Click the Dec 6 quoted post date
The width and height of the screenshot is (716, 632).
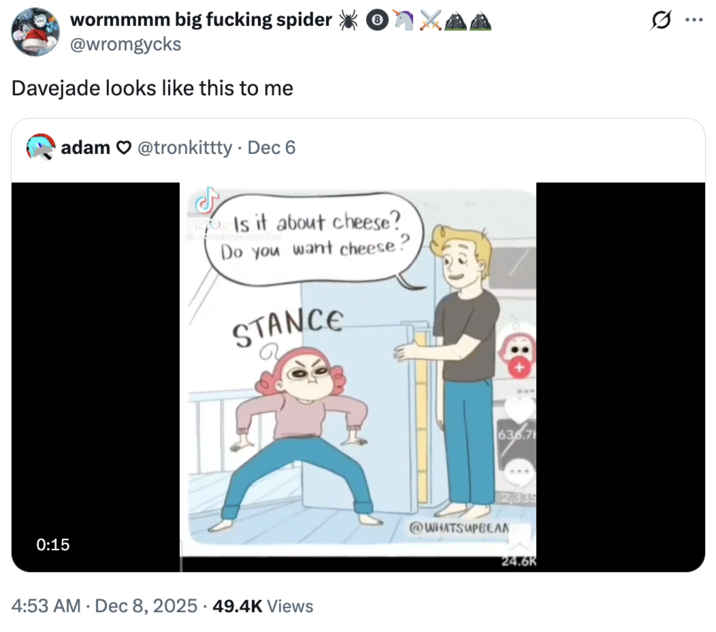pos(271,148)
